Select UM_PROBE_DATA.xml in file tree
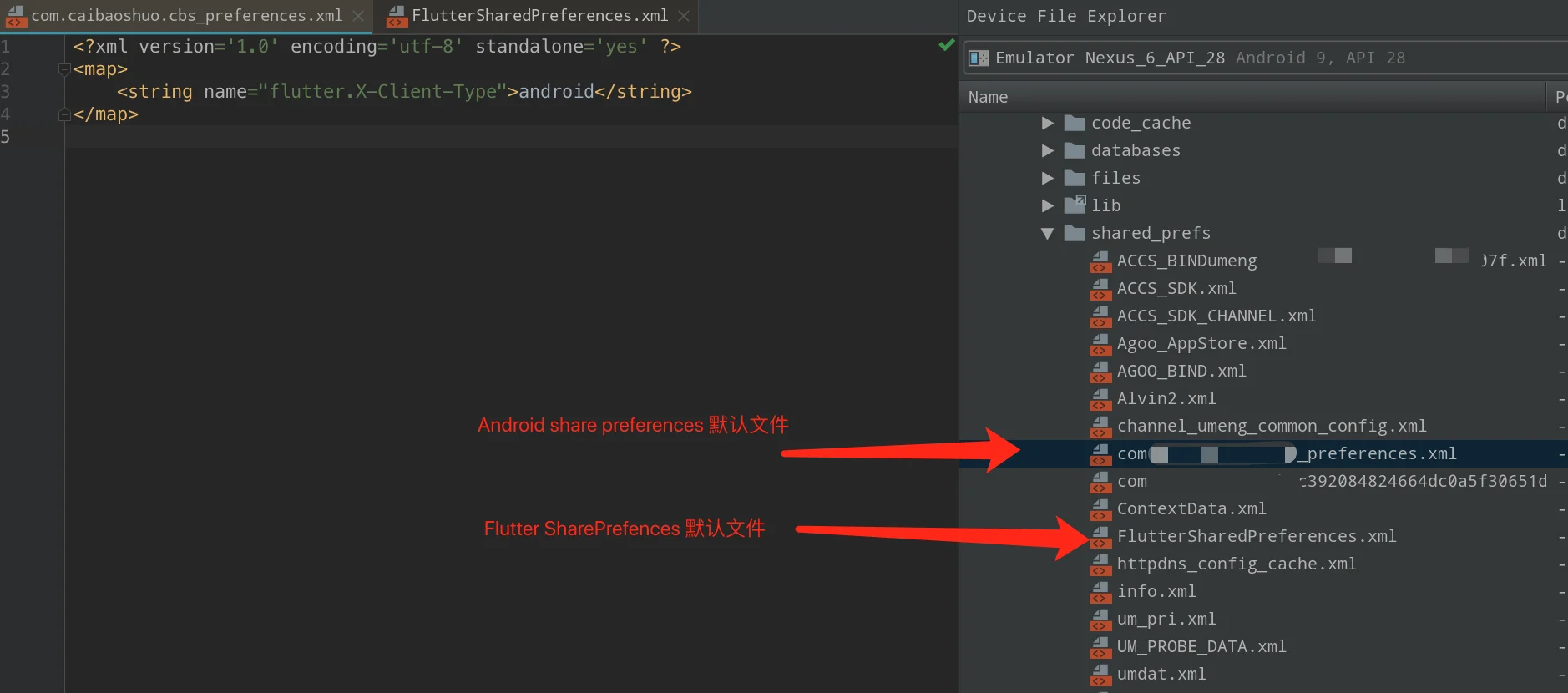 click(x=1201, y=647)
